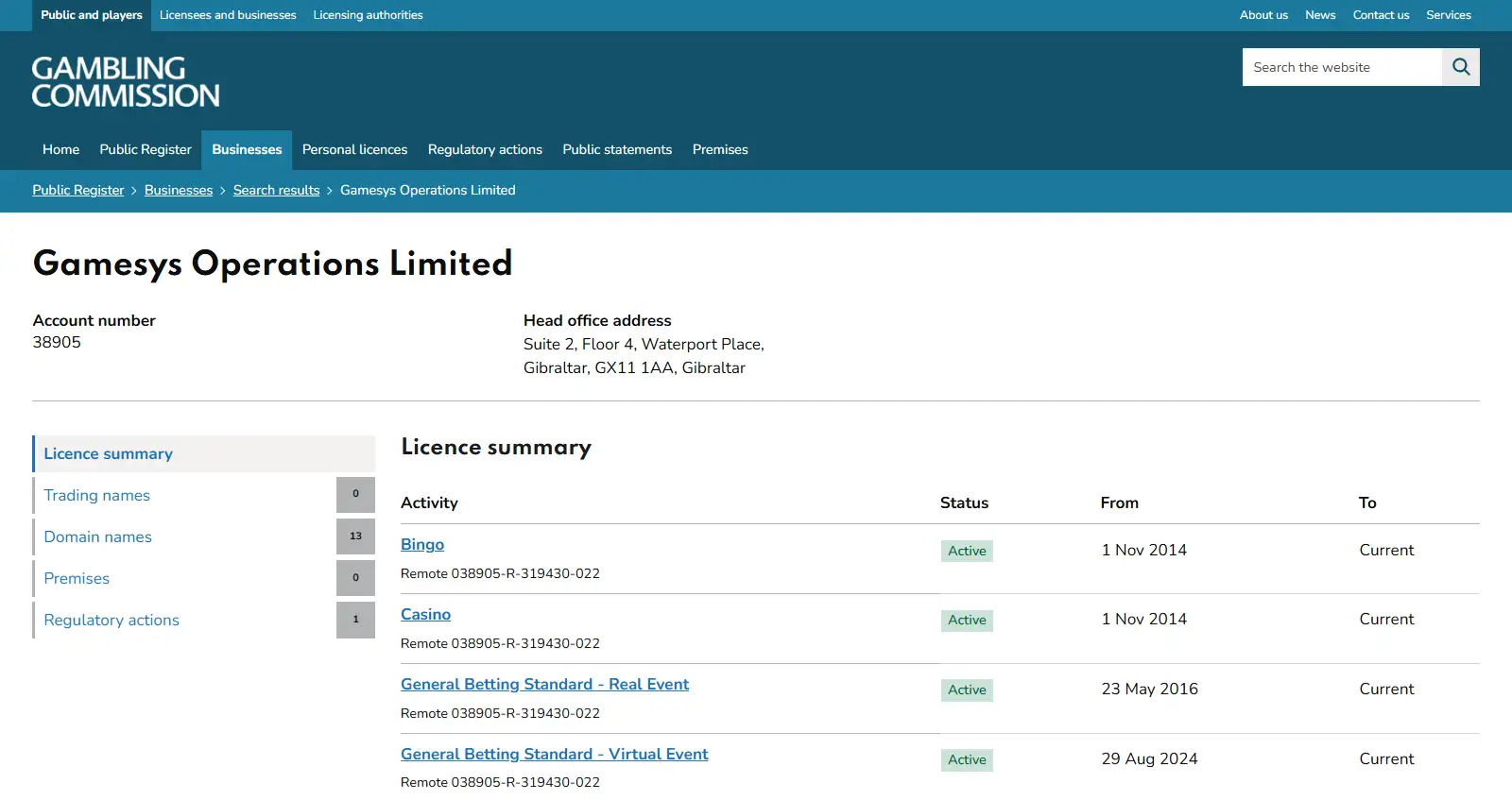Open General Betting Standard - Real Event

tap(544, 684)
